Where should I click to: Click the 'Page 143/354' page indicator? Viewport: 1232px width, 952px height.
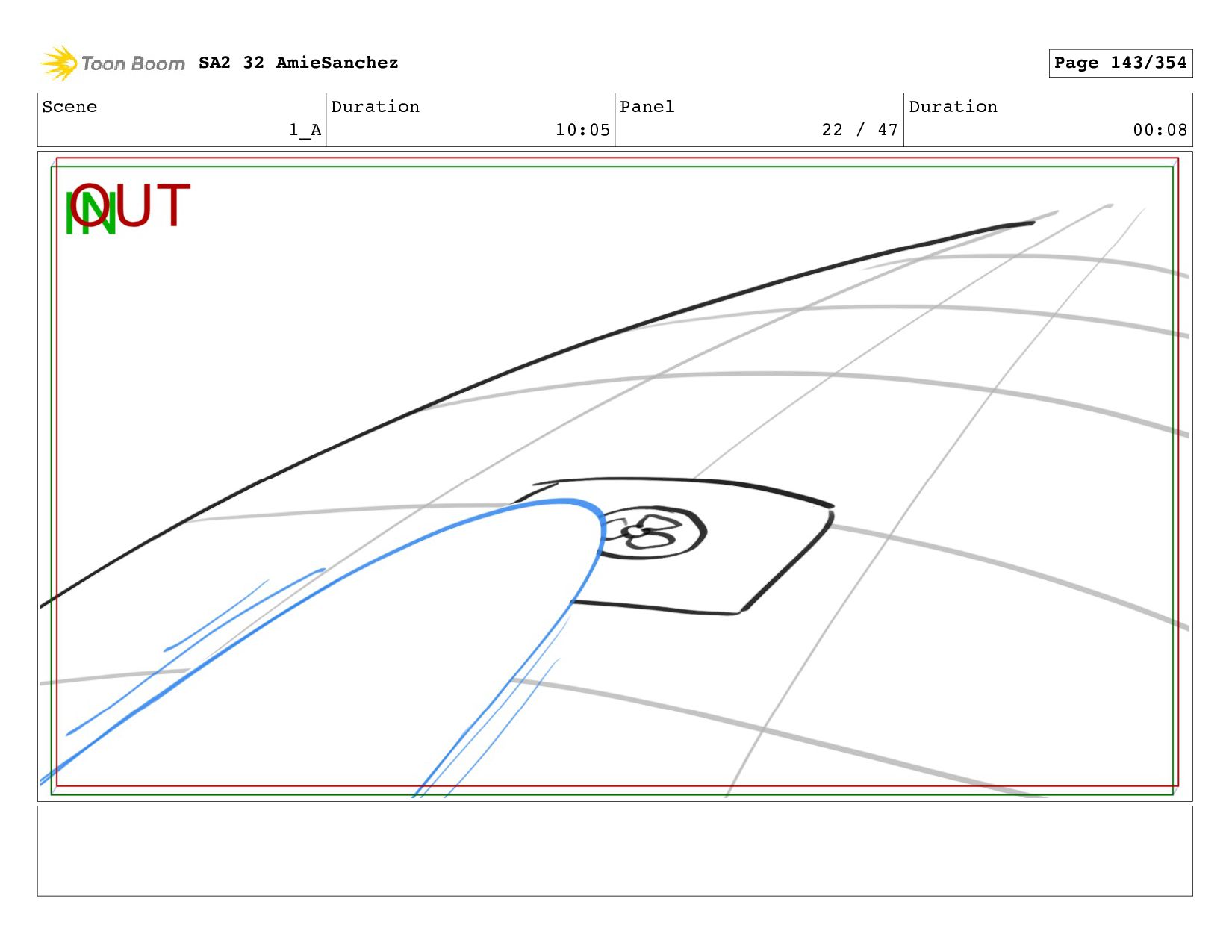coord(1120,63)
